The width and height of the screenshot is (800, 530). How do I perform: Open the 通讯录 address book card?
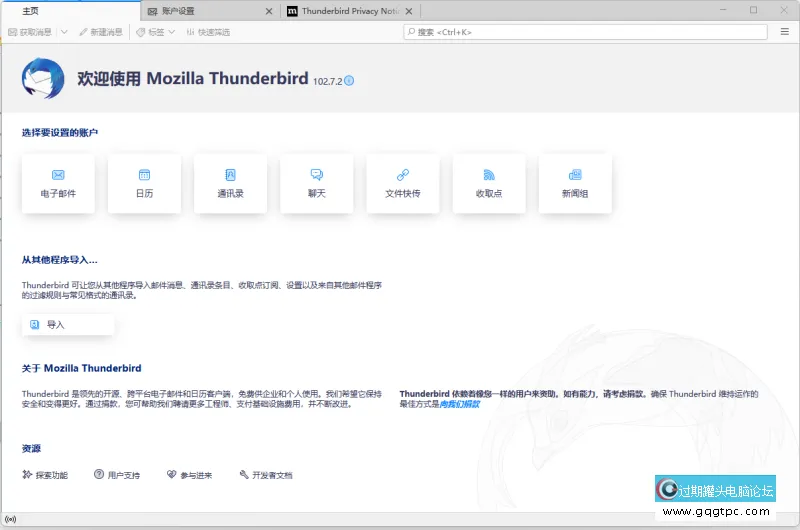pyautogui.click(x=231, y=184)
